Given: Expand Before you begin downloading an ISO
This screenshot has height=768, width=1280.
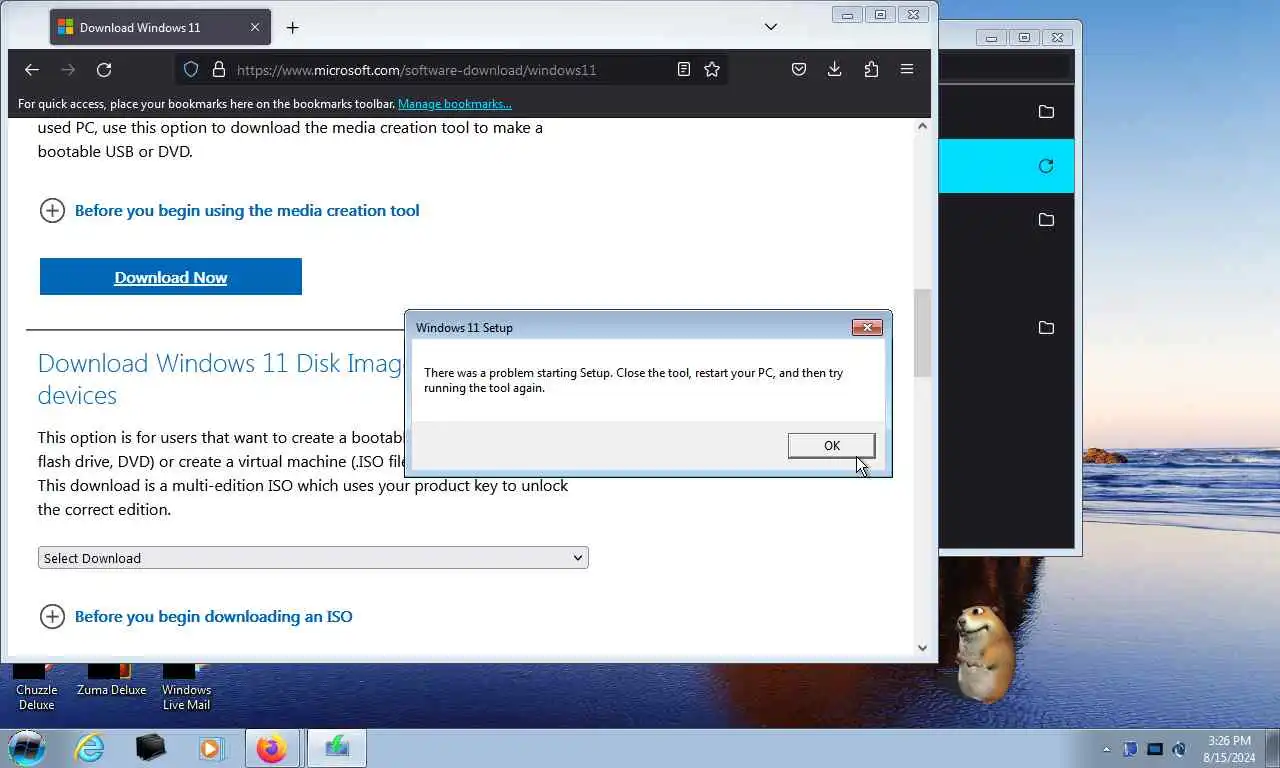Looking at the screenshot, I should (196, 616).
